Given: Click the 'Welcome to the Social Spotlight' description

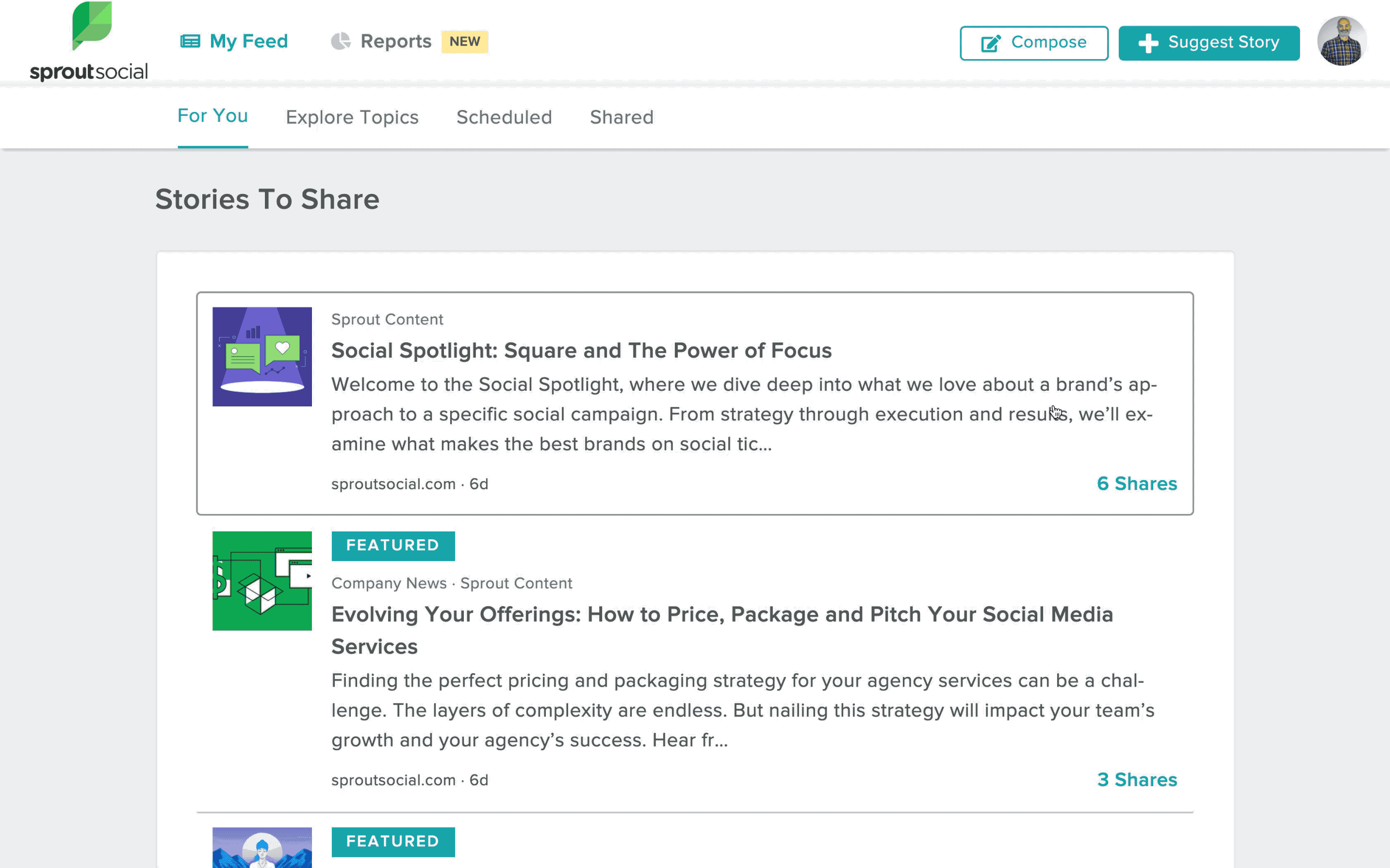Looking at the screenshot, I should pos(744,414).
